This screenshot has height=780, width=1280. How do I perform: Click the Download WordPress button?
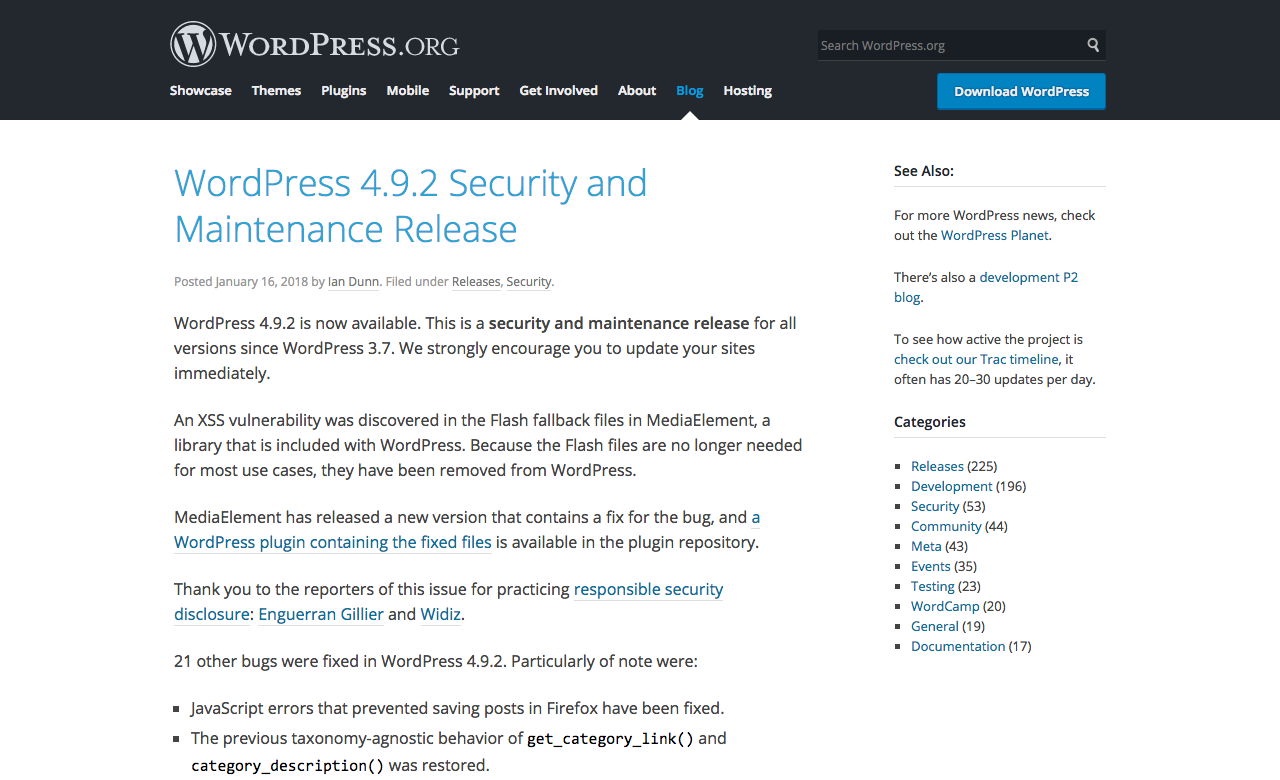tap(1021, 91)
